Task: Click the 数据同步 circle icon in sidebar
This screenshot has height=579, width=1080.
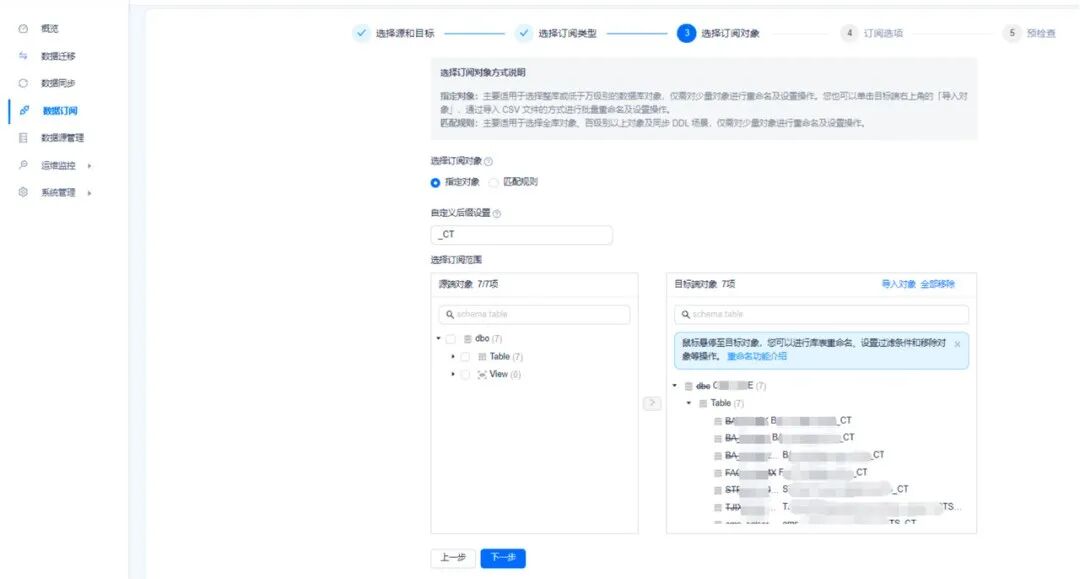Action: (x=23, y=83)
